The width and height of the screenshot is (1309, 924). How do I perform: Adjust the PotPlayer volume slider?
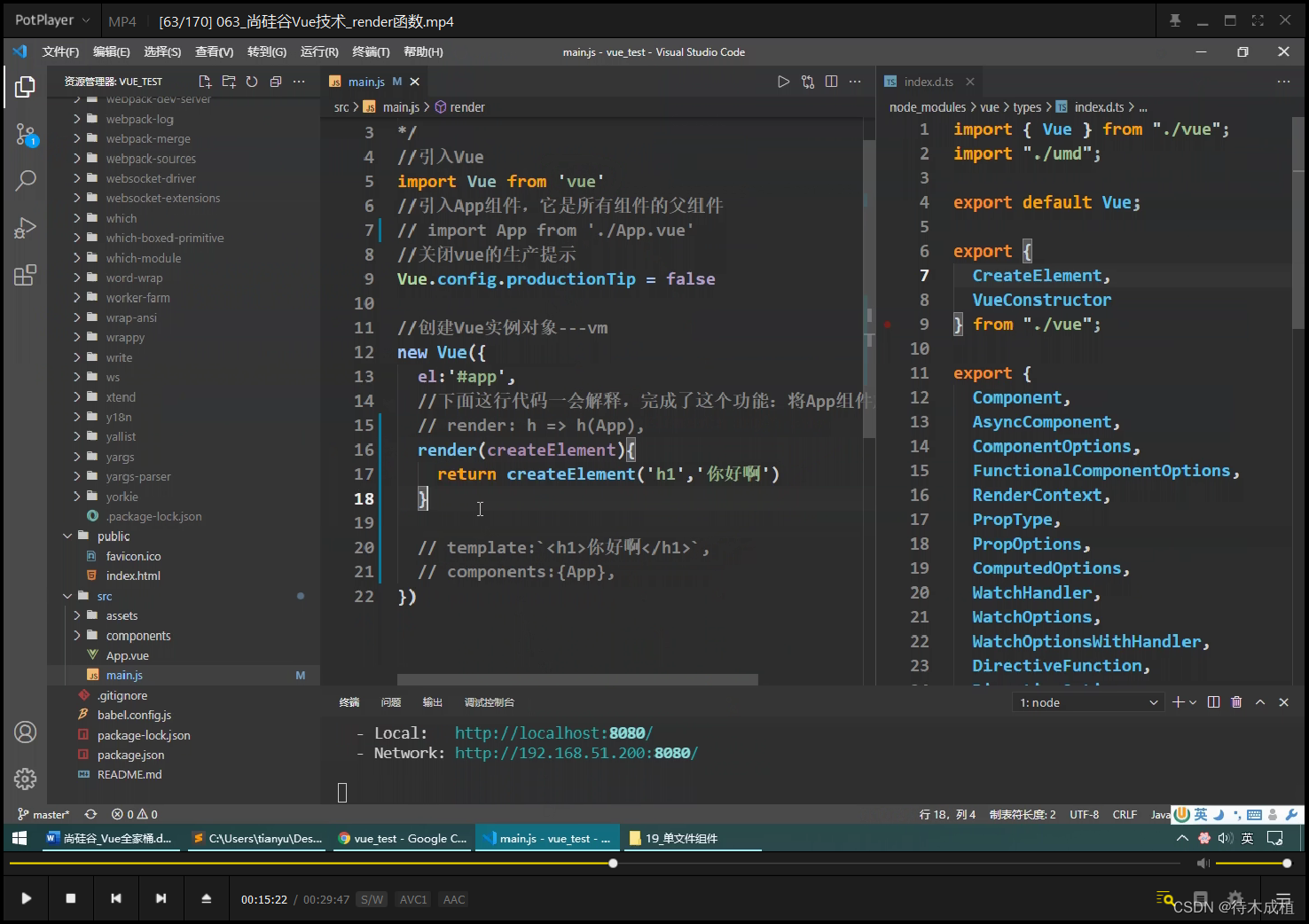(1253, 863)
